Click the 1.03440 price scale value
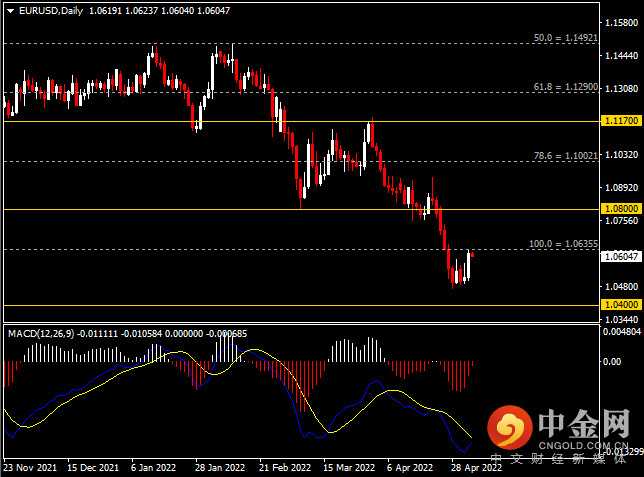The width and height of the screenshot is (644, 477). 621,319
